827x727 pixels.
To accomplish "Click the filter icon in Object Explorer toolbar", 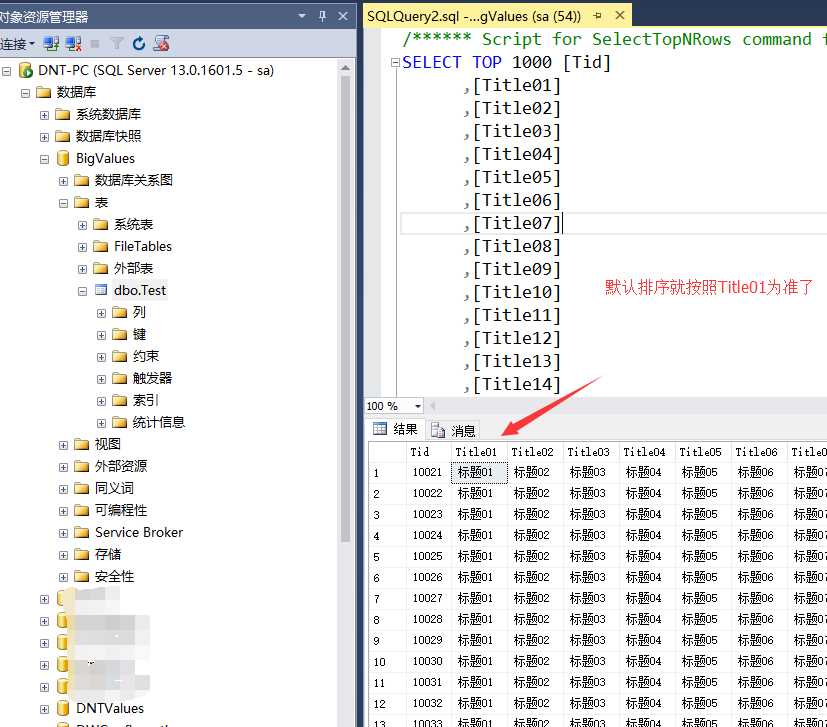I will tap(117, 44).
